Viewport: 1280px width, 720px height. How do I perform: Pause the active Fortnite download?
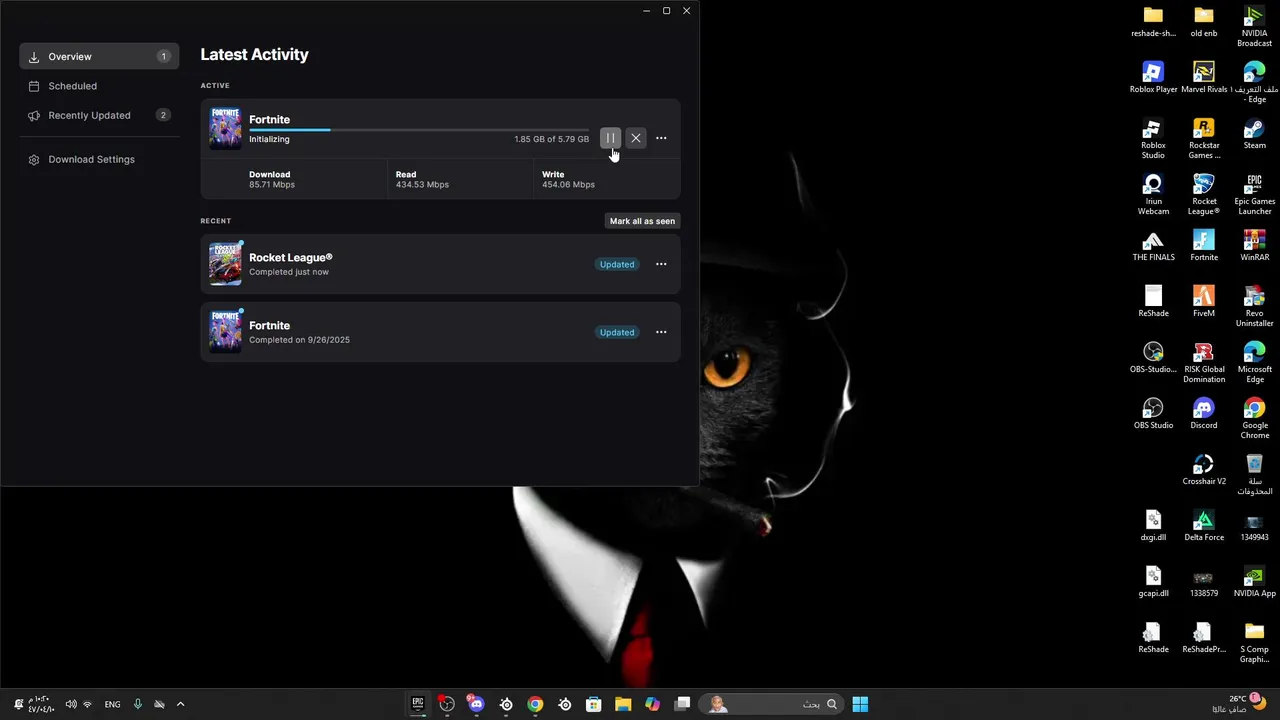(x=610, y=138)
